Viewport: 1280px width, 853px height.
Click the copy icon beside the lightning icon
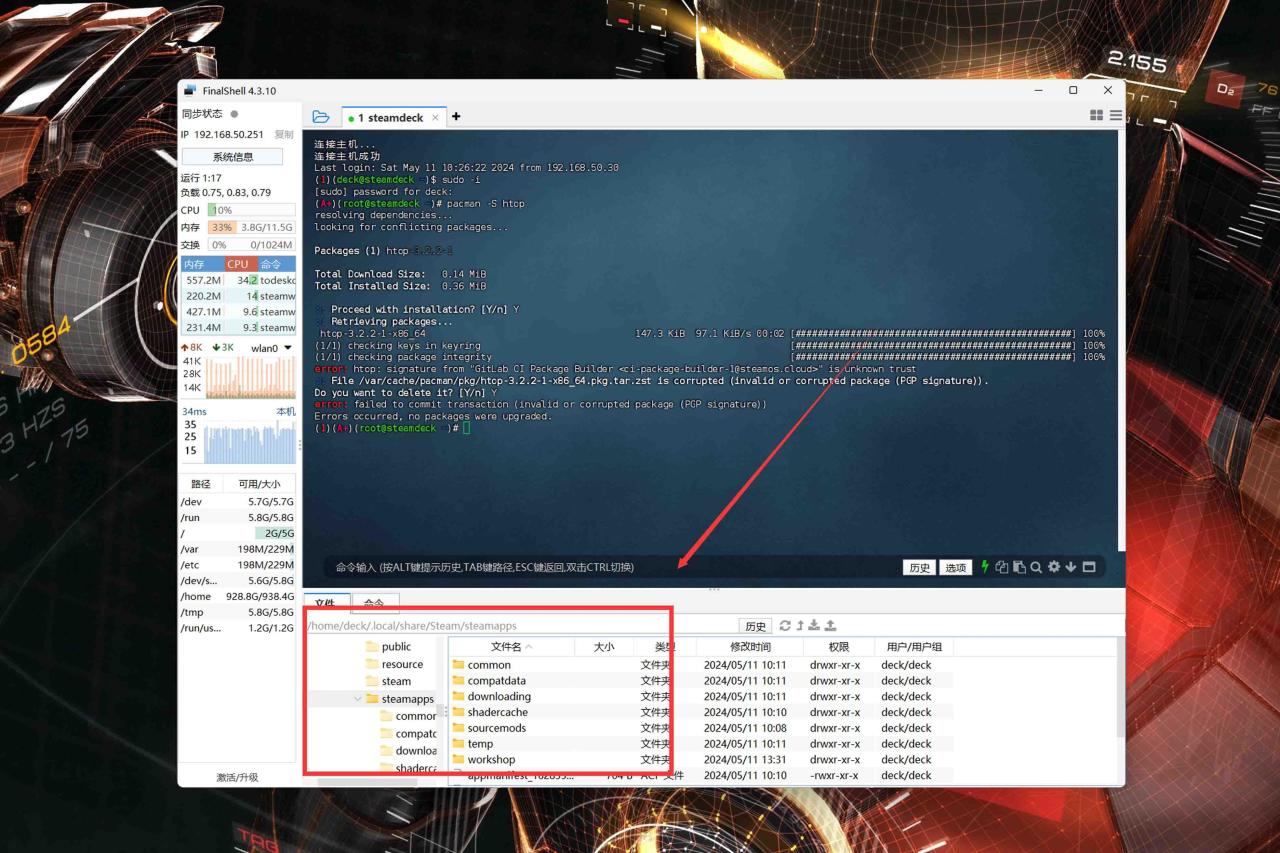tap(1002, 567)
